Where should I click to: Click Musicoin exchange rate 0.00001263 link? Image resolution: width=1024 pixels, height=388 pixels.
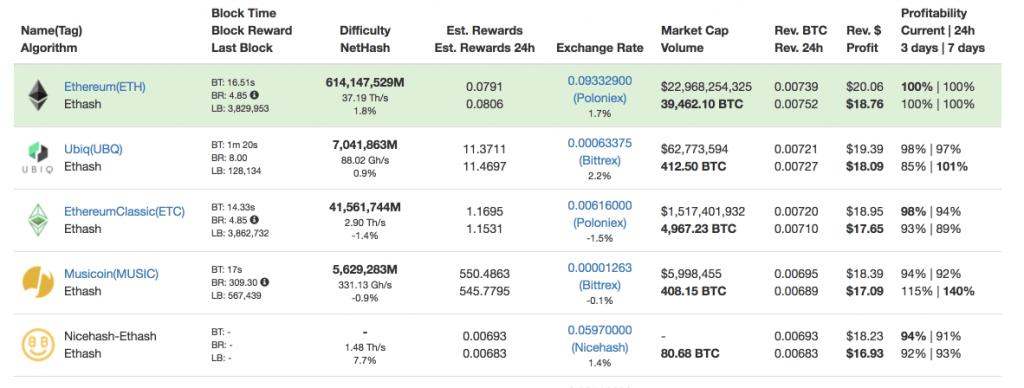point(600,276)
